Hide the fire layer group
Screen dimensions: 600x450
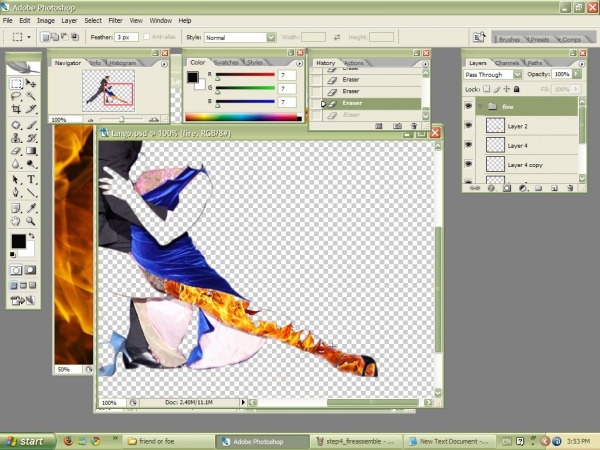click(x=468, y=106)
